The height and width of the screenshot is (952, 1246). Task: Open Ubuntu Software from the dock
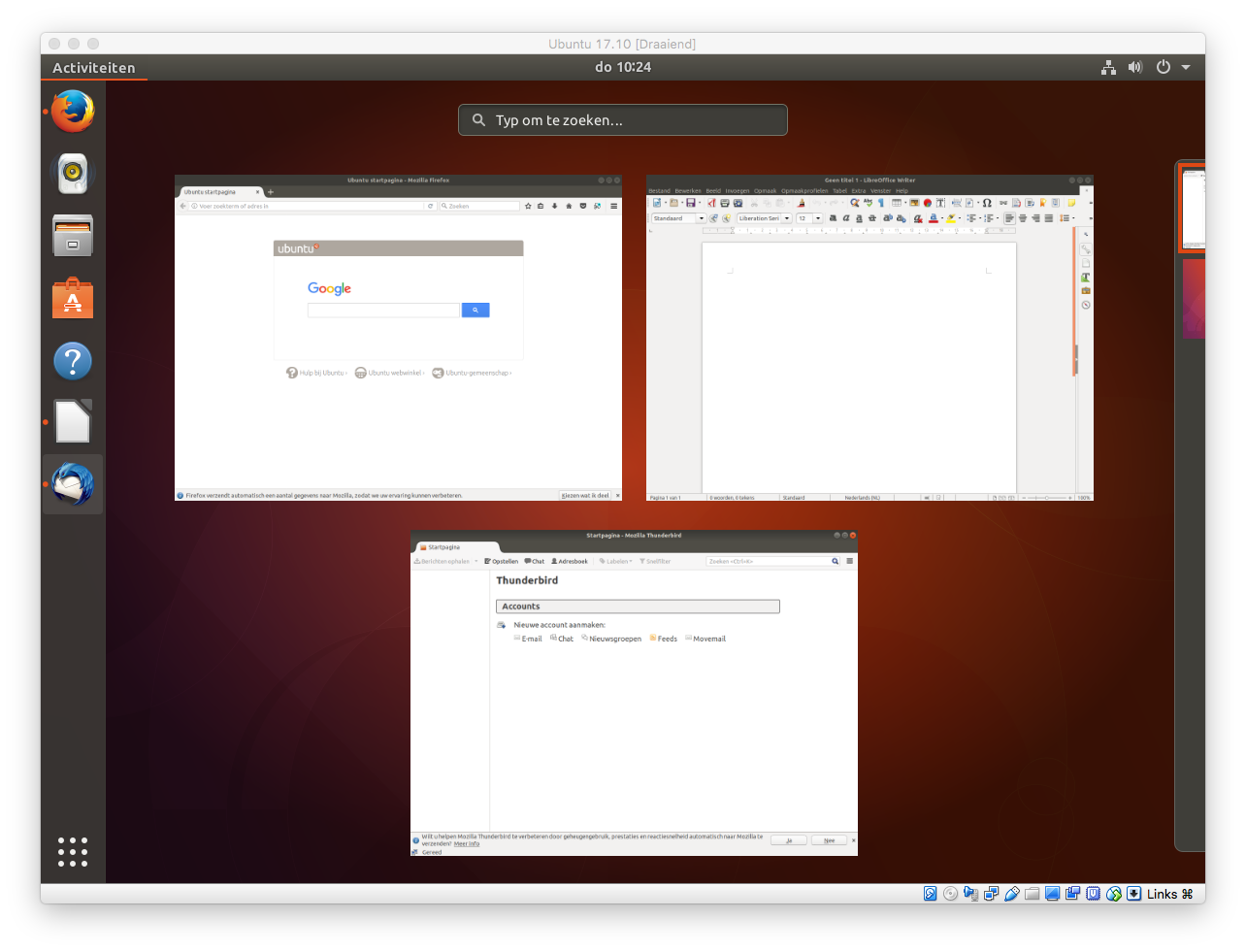73,299
